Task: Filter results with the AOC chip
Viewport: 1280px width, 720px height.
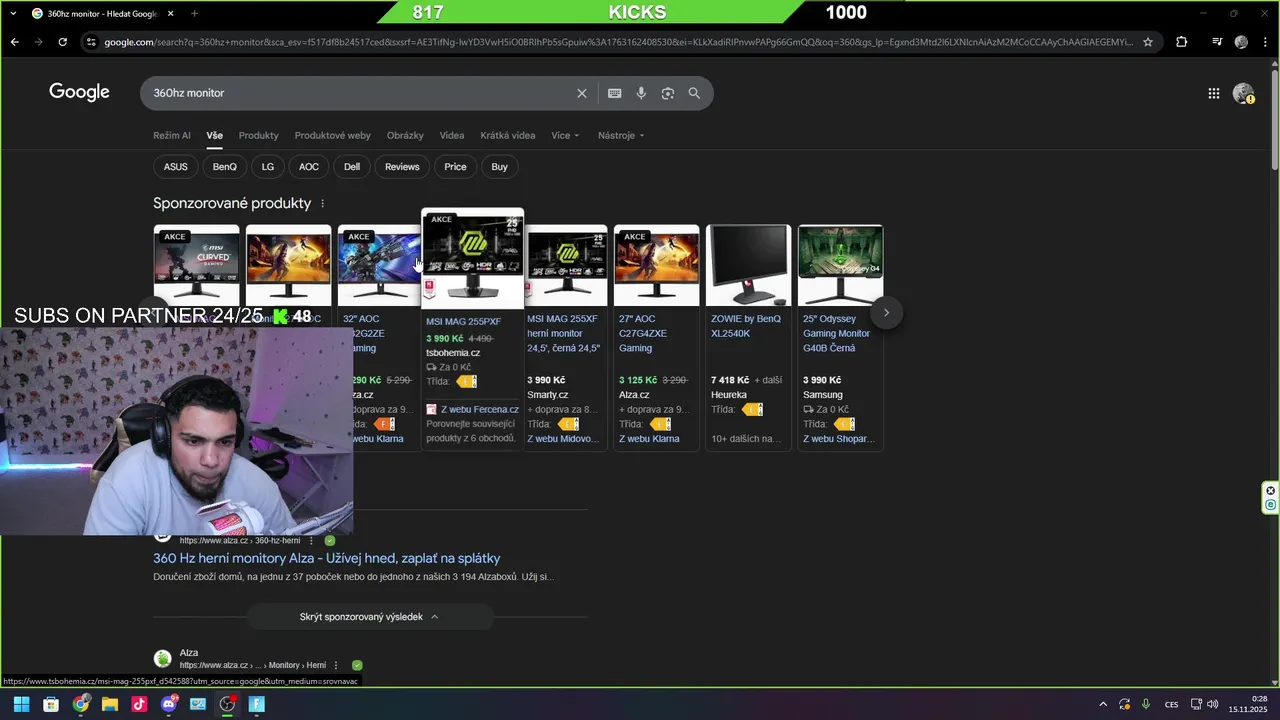Action: (x=309, y=167)
